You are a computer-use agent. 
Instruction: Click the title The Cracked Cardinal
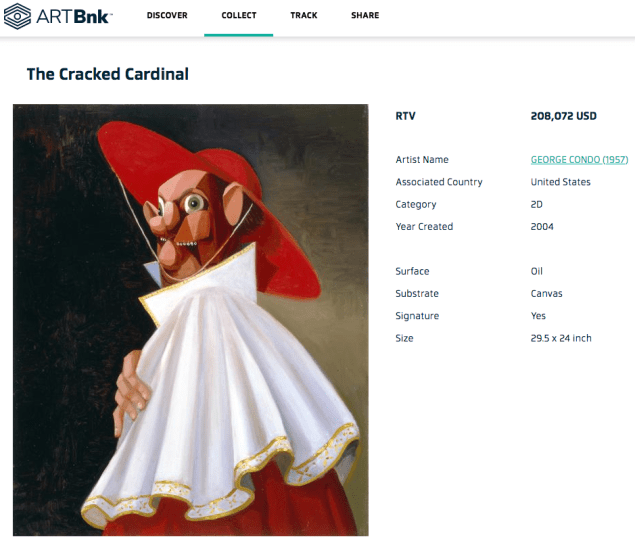108,74
